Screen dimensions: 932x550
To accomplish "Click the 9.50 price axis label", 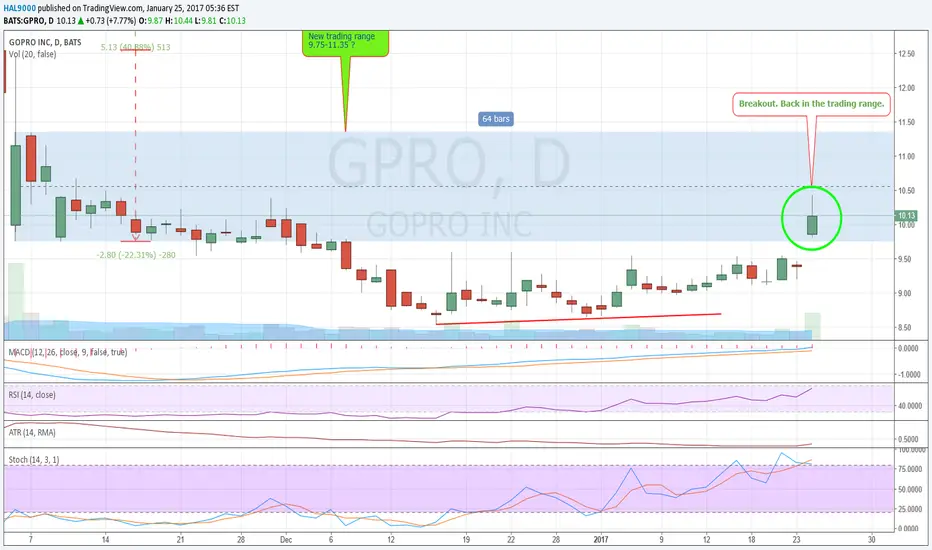I will click(x=904, y=259).
